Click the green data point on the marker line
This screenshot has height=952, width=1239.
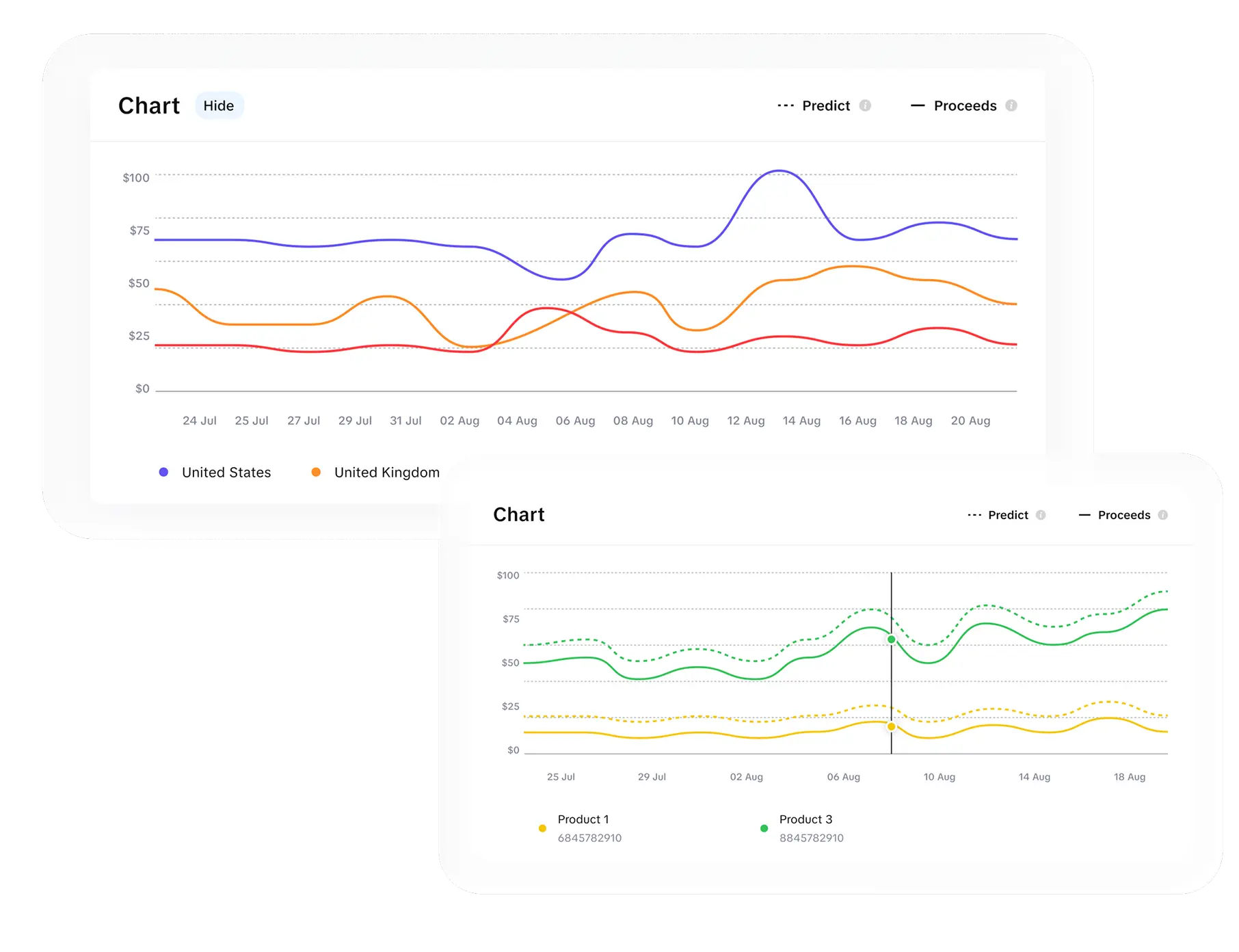click(x=891, y=637)
